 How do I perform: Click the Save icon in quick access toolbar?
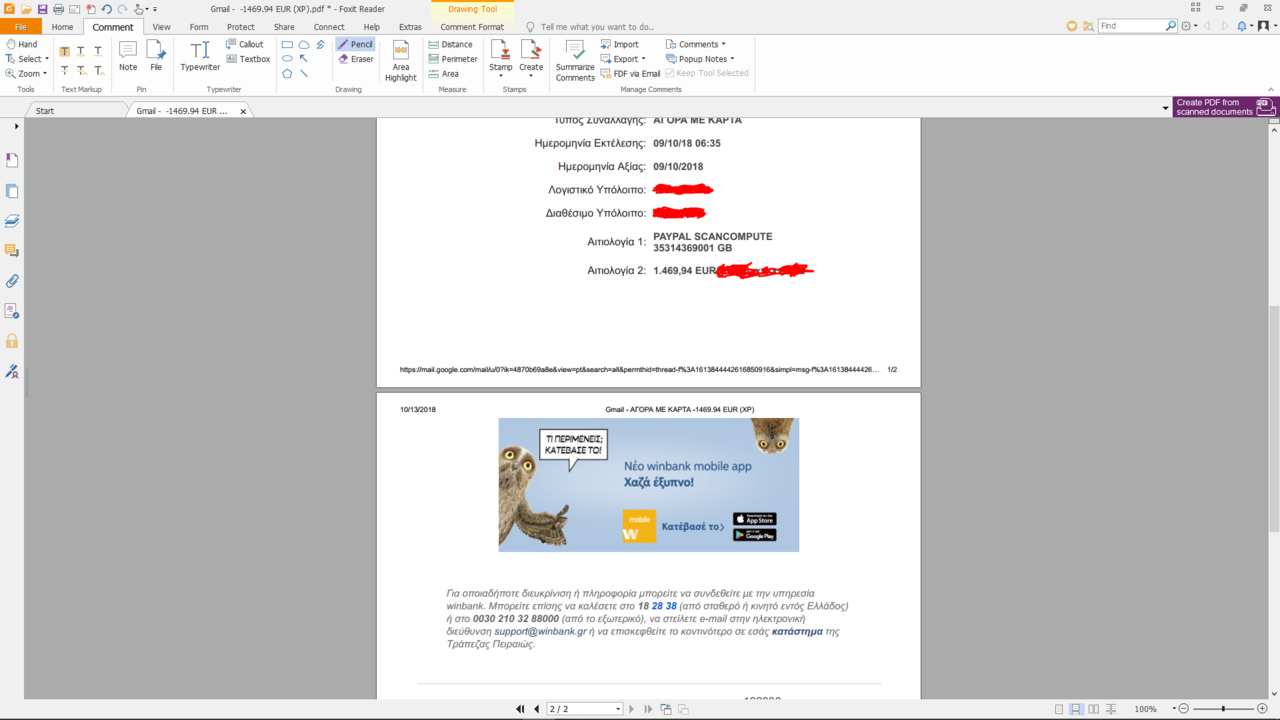point(43,9)
